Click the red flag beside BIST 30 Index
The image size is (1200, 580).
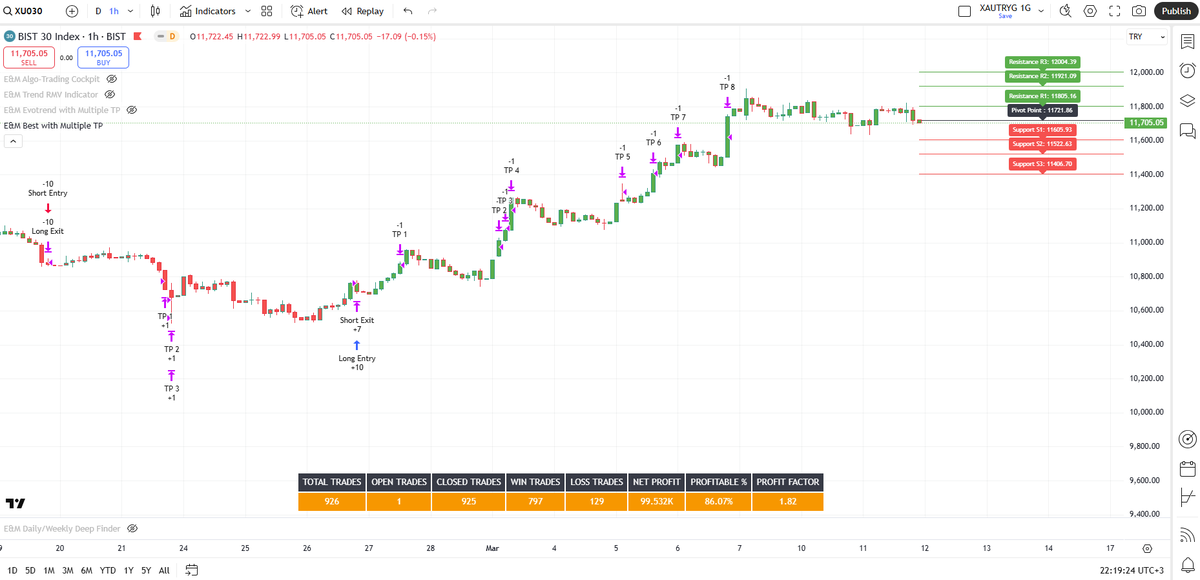click(x=138, y=37)
